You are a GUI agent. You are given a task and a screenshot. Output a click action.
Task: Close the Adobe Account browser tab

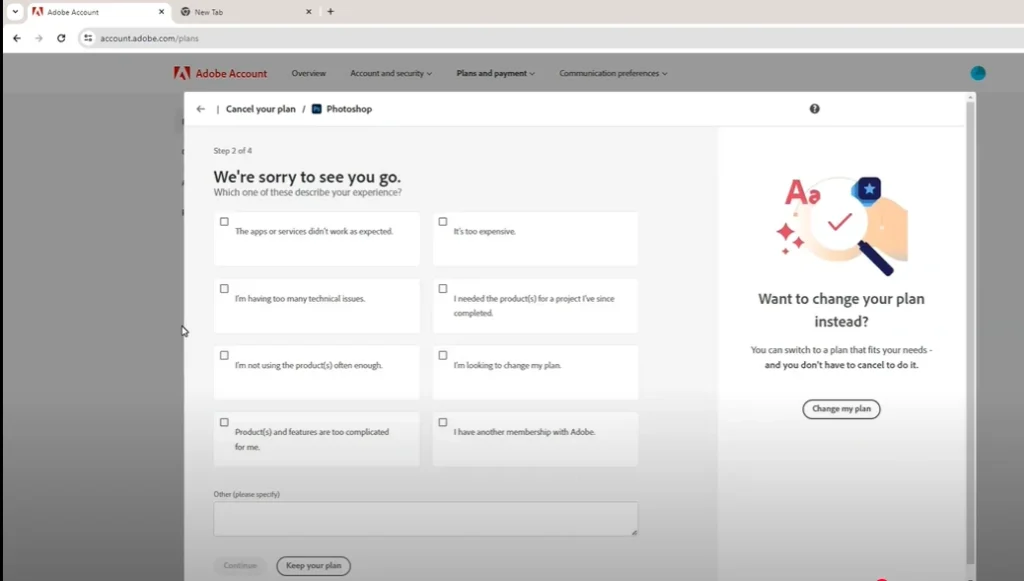tap(161, 12)
